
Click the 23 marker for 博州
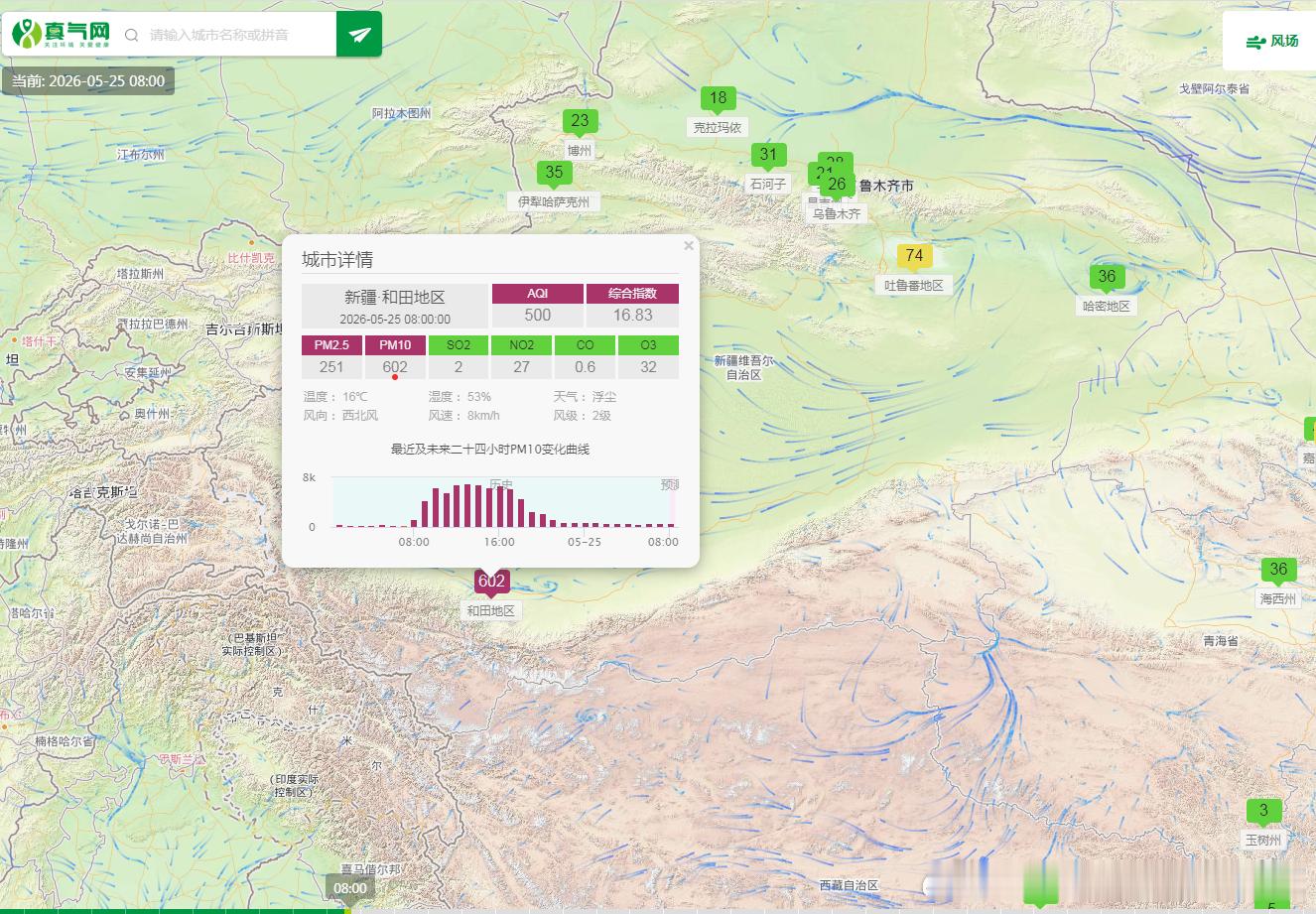coord(580,121)
